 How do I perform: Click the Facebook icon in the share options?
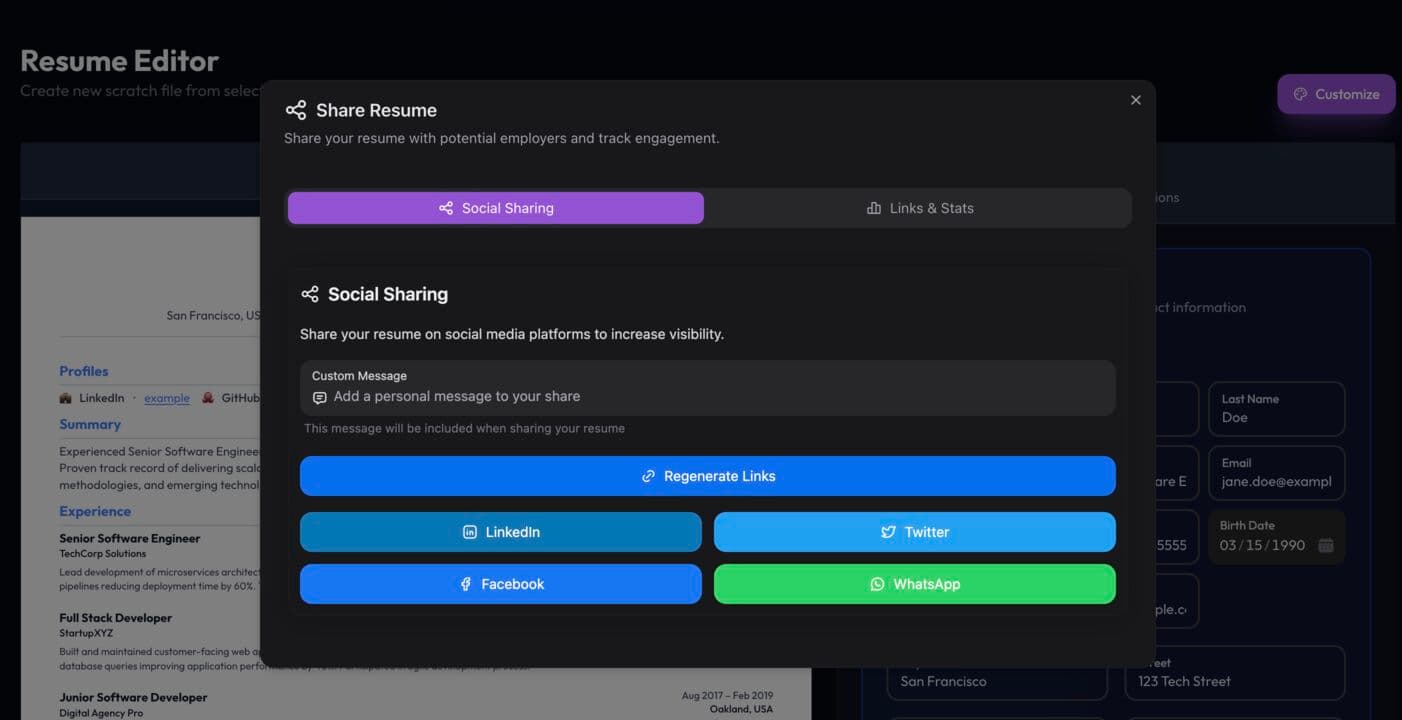463,583
